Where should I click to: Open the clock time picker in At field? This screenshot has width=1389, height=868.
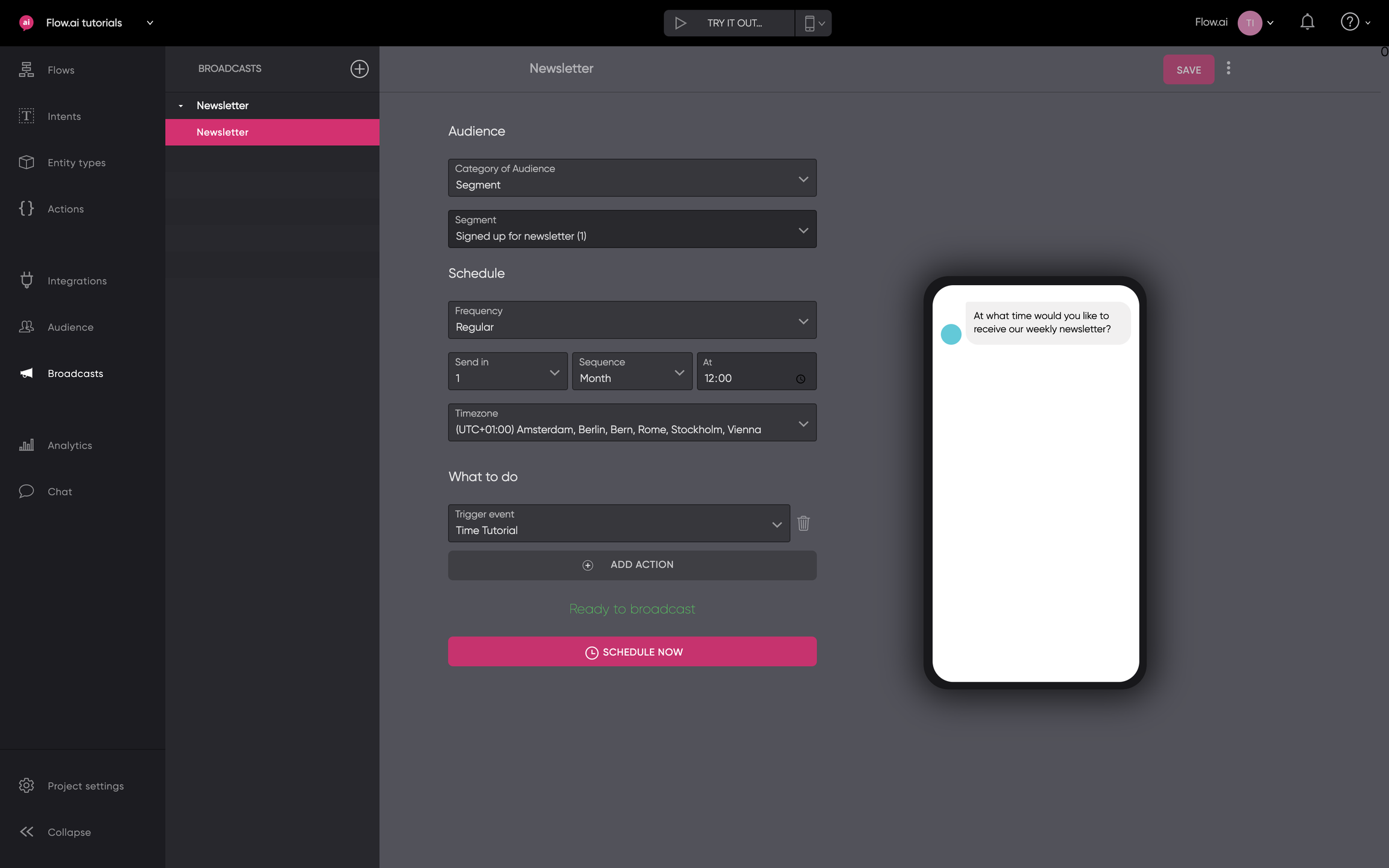pyautogui.click(x=800, y=379)
